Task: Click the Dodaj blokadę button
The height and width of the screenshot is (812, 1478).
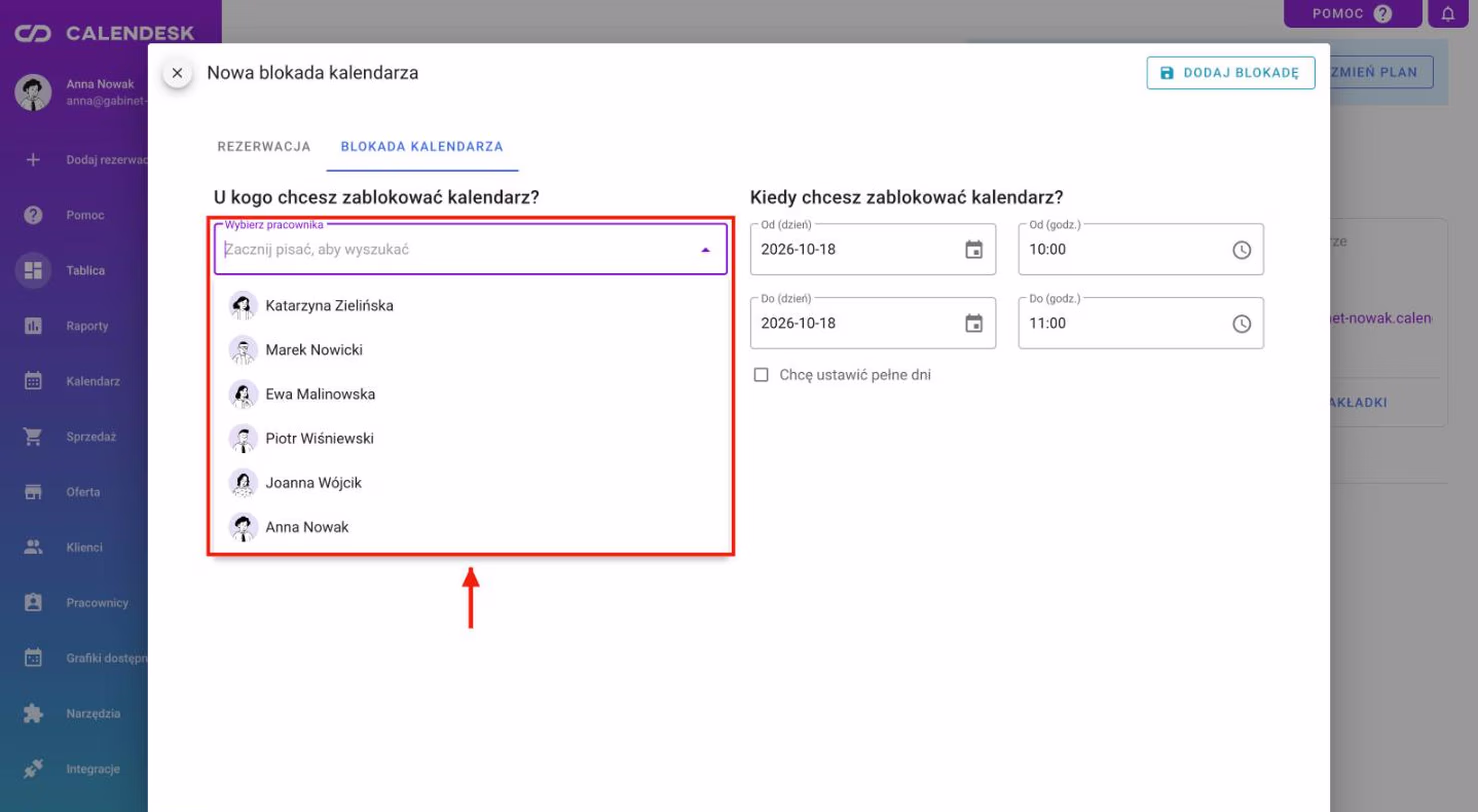Action: pos(1231,72)
